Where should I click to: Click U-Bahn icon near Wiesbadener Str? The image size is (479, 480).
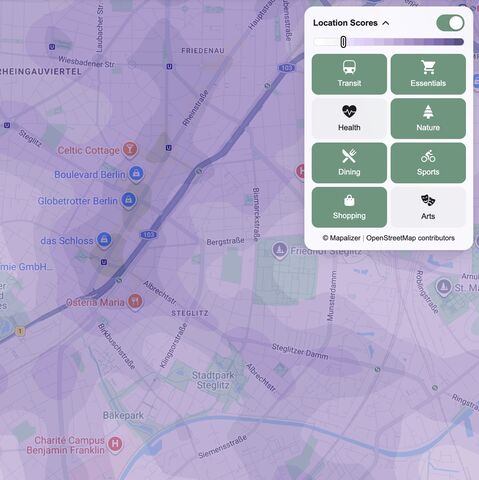tap(52, 47)
